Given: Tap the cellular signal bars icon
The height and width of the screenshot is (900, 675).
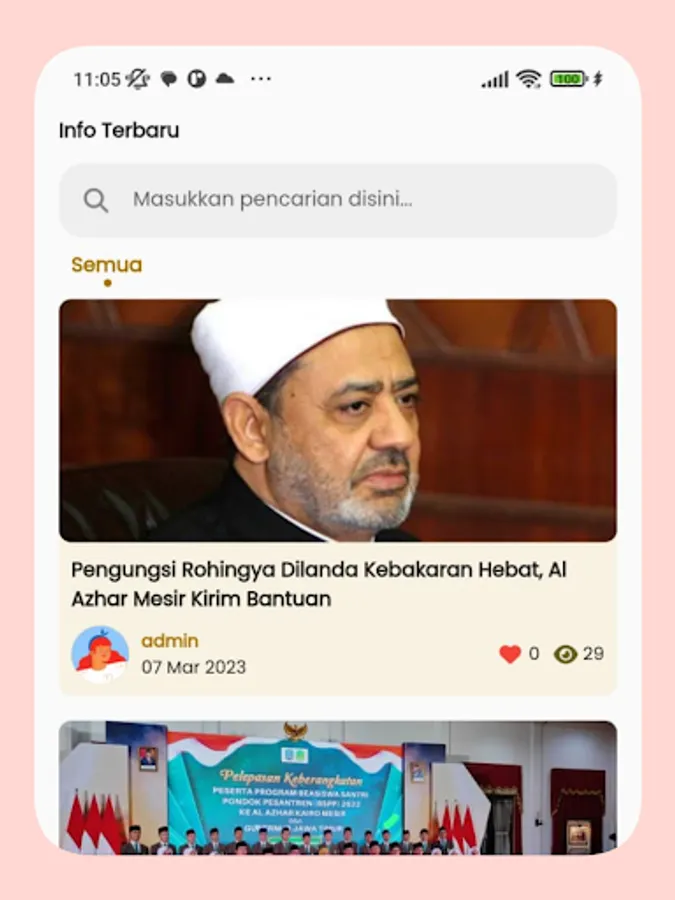Looking at the screenshot, I should (x=495, y=79).
